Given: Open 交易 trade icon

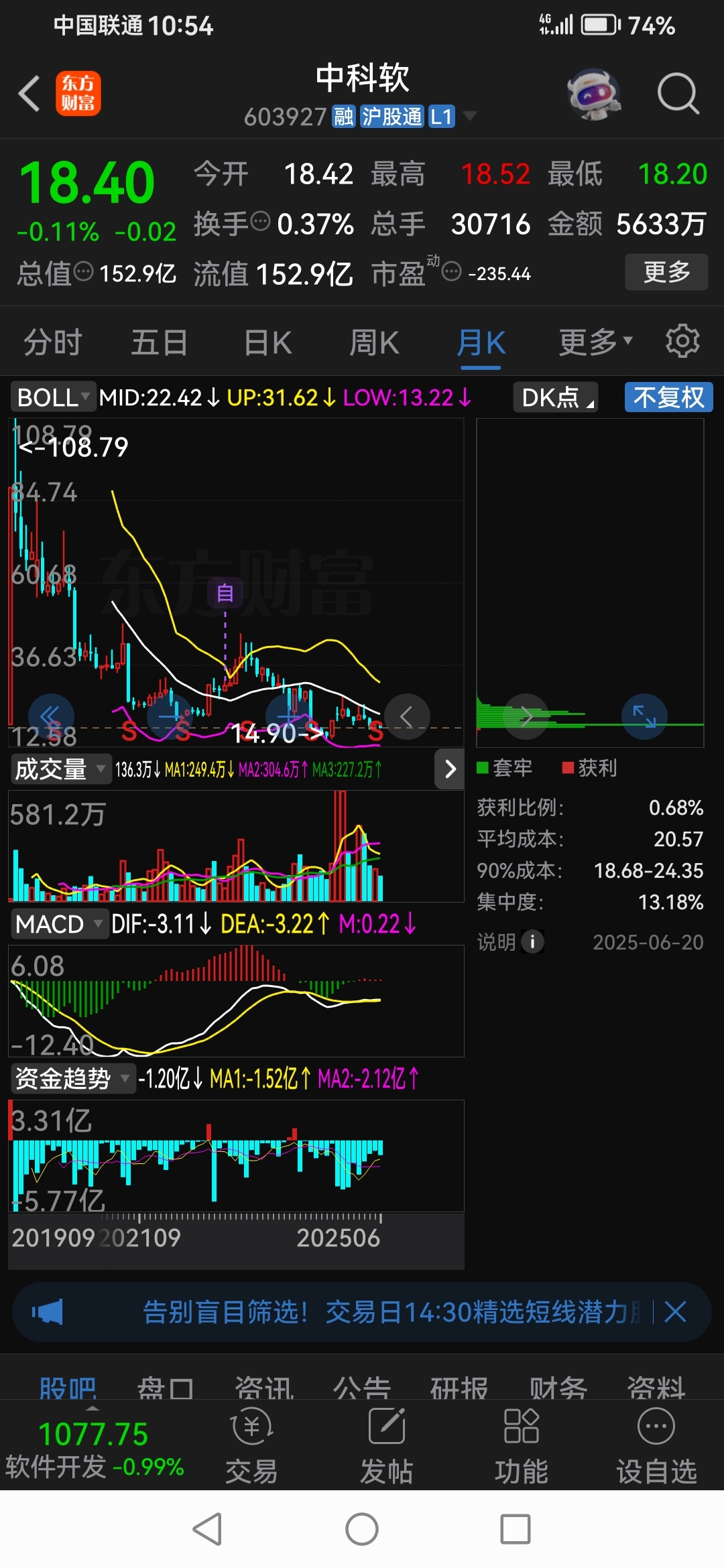Looking at the screenshot, I should click(251, 1444).
